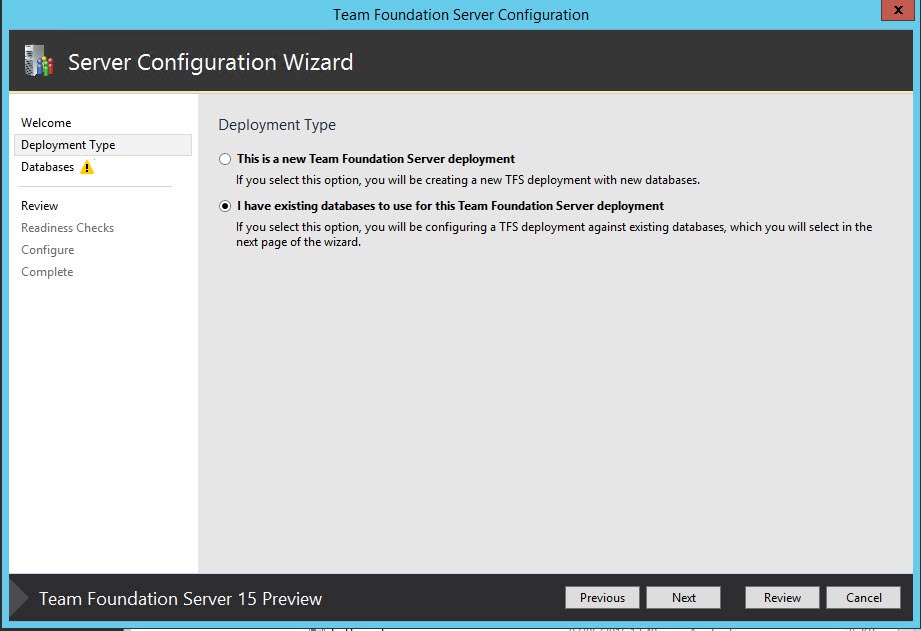921x631 pixels.
Task: Open the Deployment Type step in the sidebar
Action: pos(103,145)
